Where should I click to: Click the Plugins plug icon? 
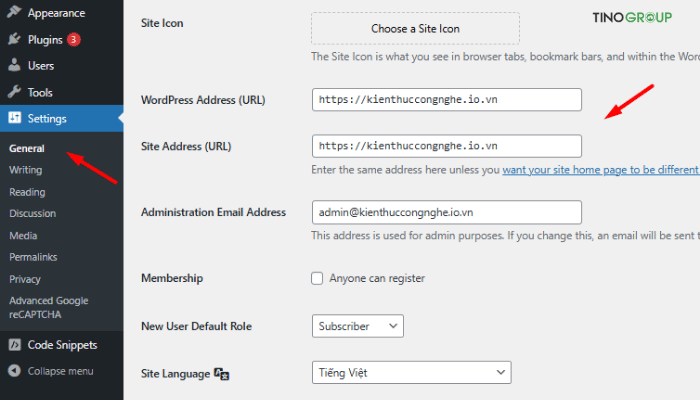coord(14,39)
